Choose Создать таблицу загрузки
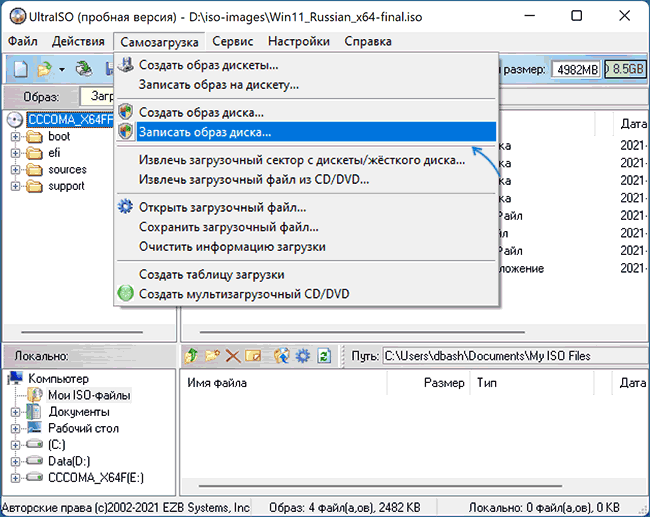The width and height of the screenshot is (650, 517). click(306, 274)
